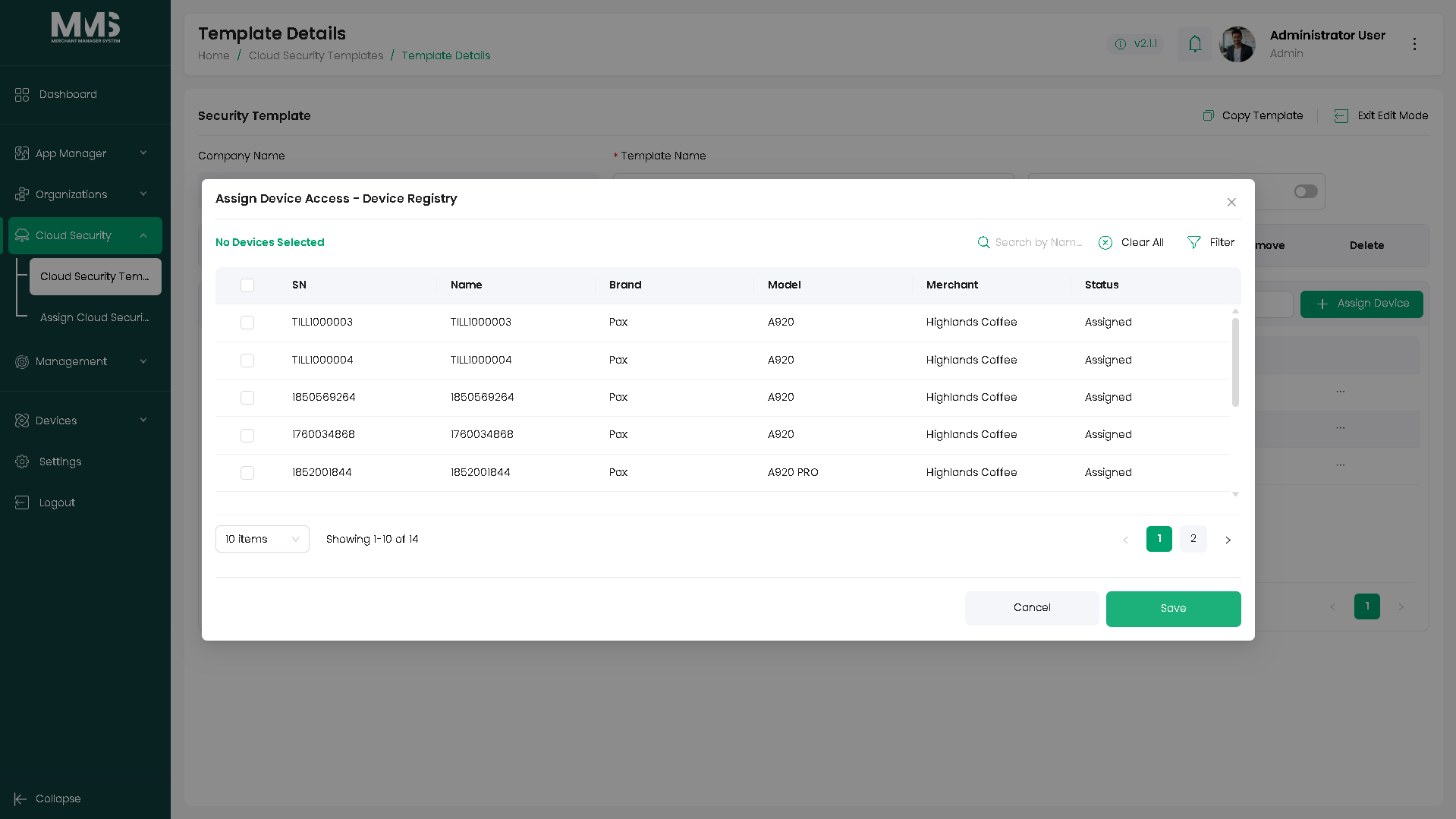Click the Settings gear icon
This screenshot has height=819, width=1456.
(x=22, y=461)
